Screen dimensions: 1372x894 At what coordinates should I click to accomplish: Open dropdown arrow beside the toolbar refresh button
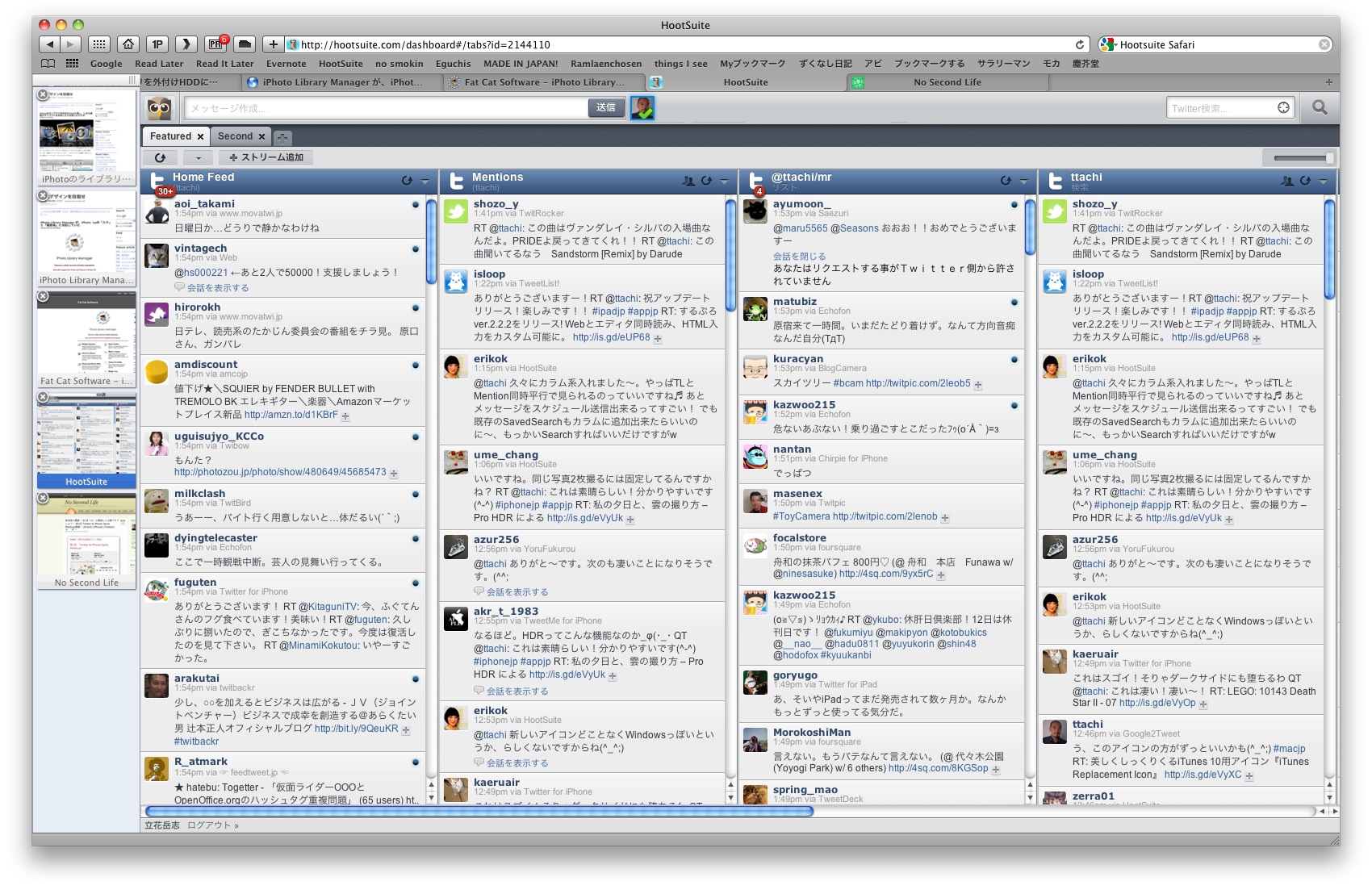coord(199,157)
